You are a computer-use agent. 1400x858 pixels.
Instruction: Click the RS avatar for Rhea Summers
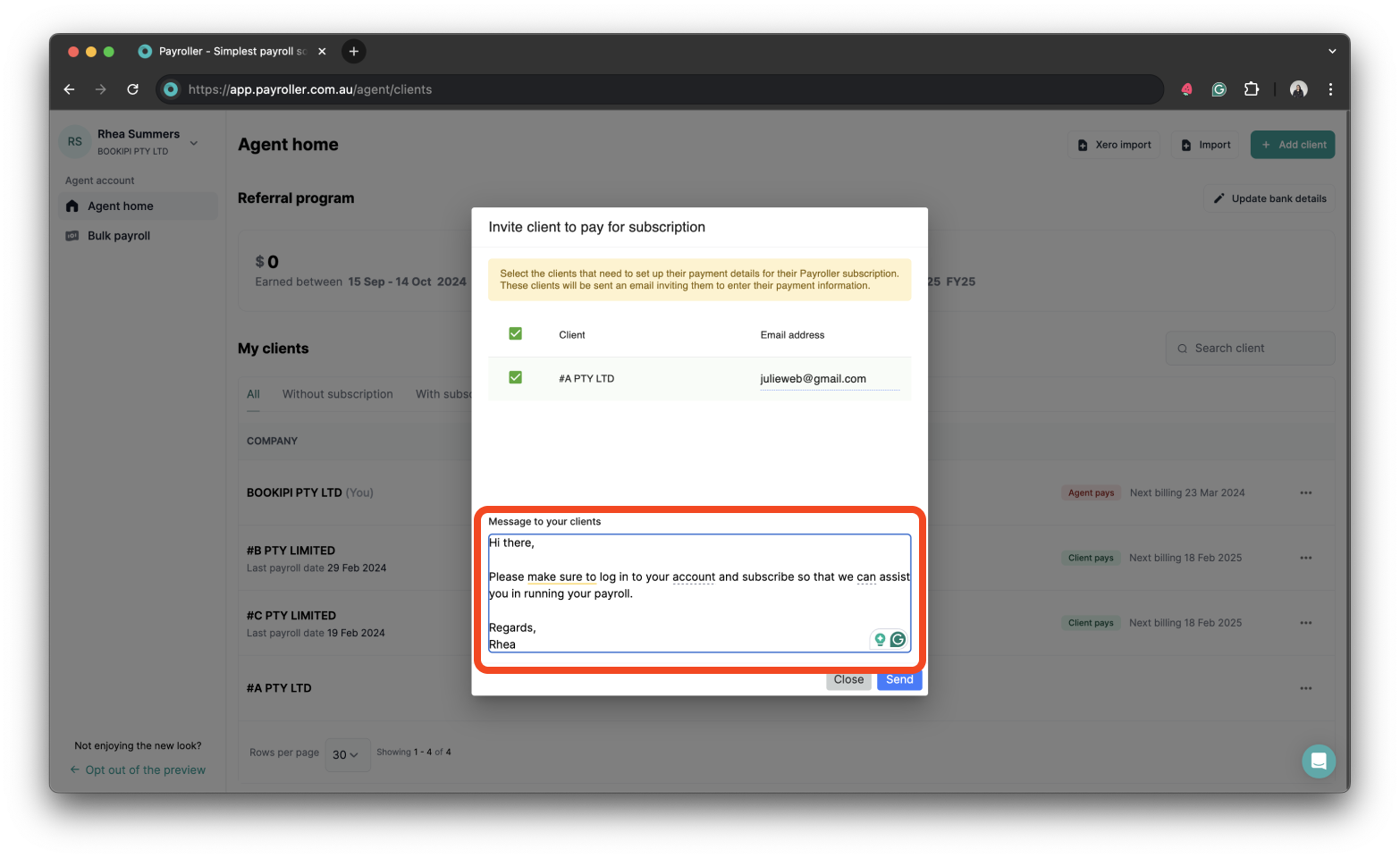point(75,141)
